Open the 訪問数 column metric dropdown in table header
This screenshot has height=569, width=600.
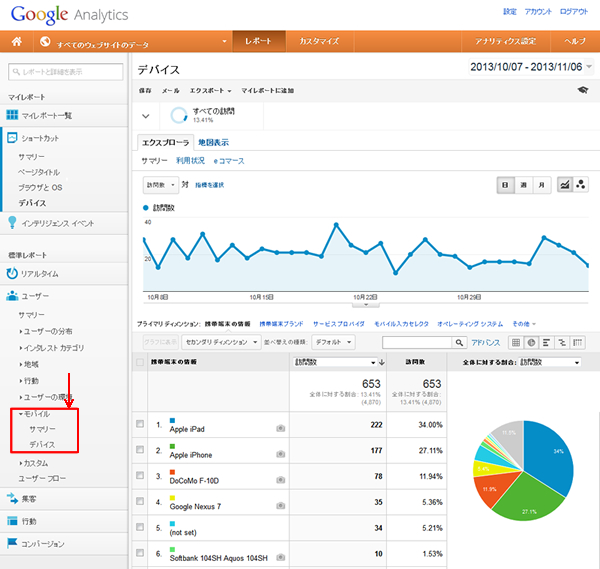coord(335,362)
